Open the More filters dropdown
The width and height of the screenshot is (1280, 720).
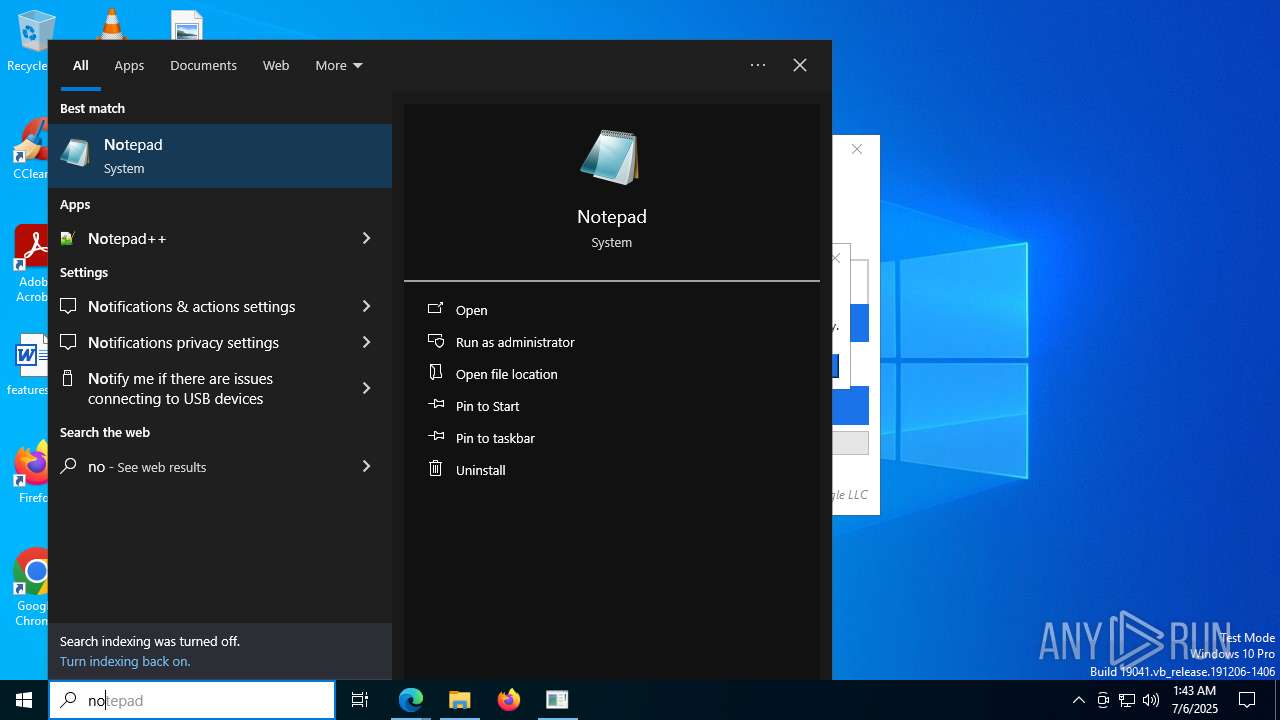(x=339, y=65)
